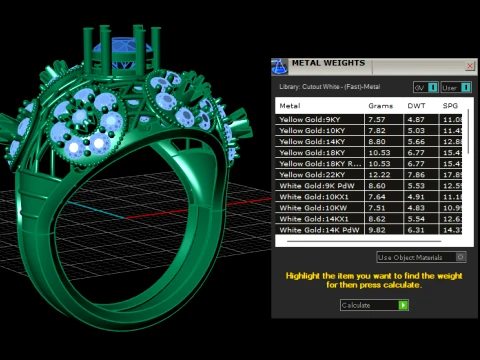Screen dimensions: 480x360
Task: Click the 7.82 grams value
Action: (377, 131)
